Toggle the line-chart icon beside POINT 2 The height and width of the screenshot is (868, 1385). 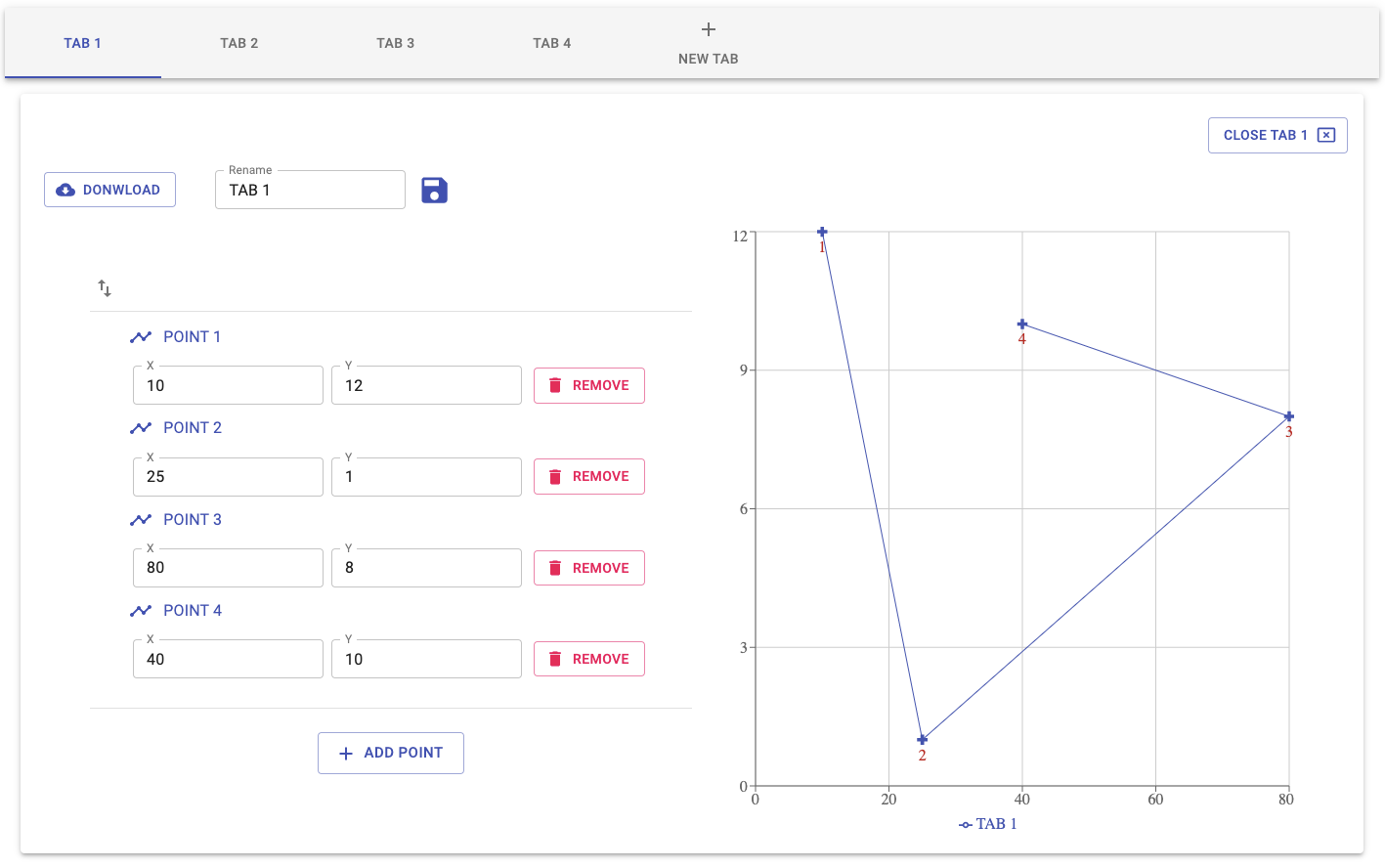(141, 427)
